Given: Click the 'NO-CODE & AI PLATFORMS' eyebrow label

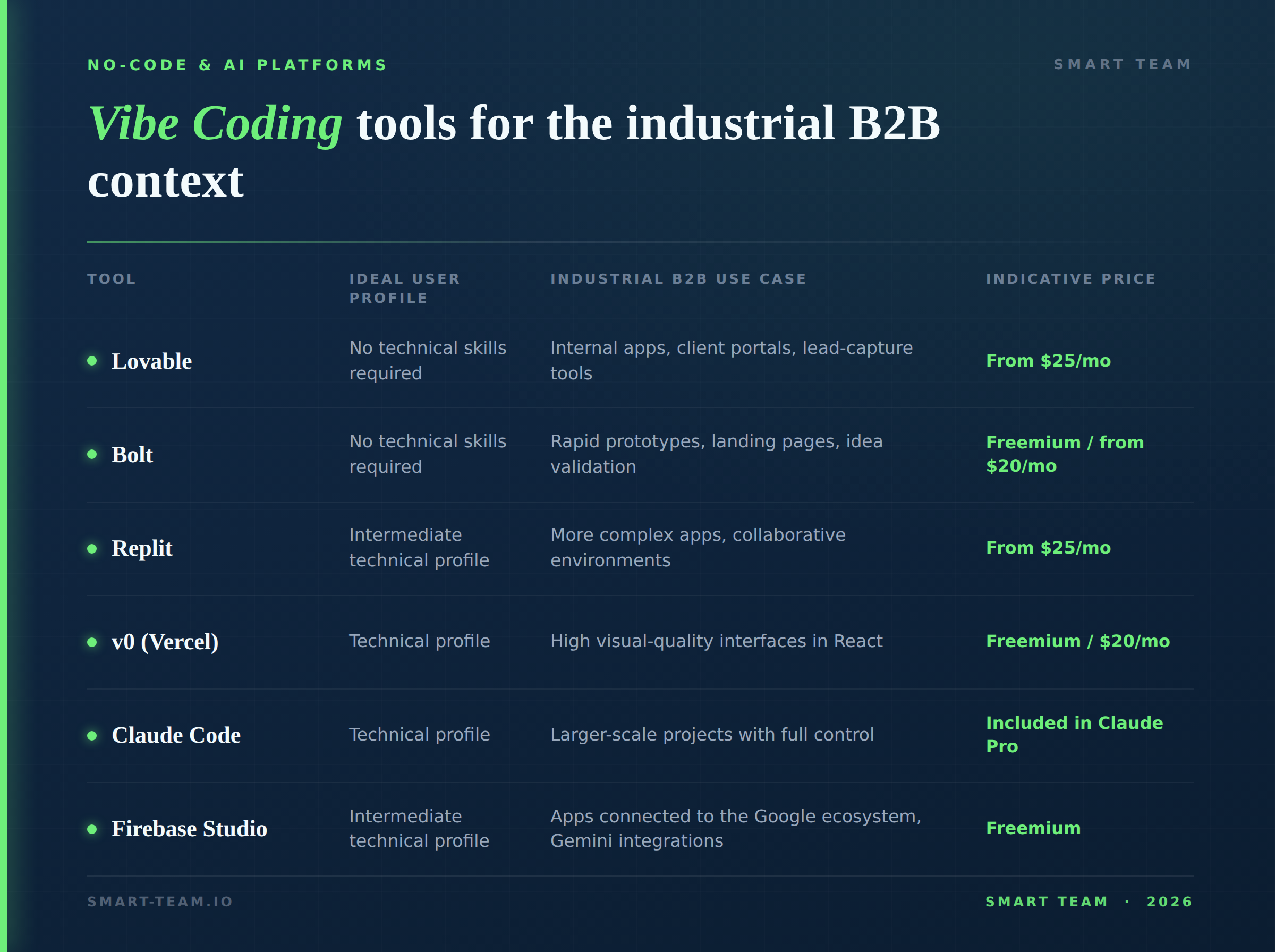Looking at the screenshot, I should pos(237,64).
